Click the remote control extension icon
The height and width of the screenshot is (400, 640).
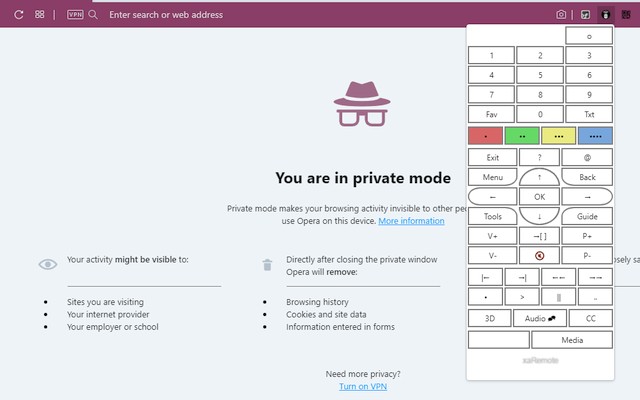(x=606, y=15)
